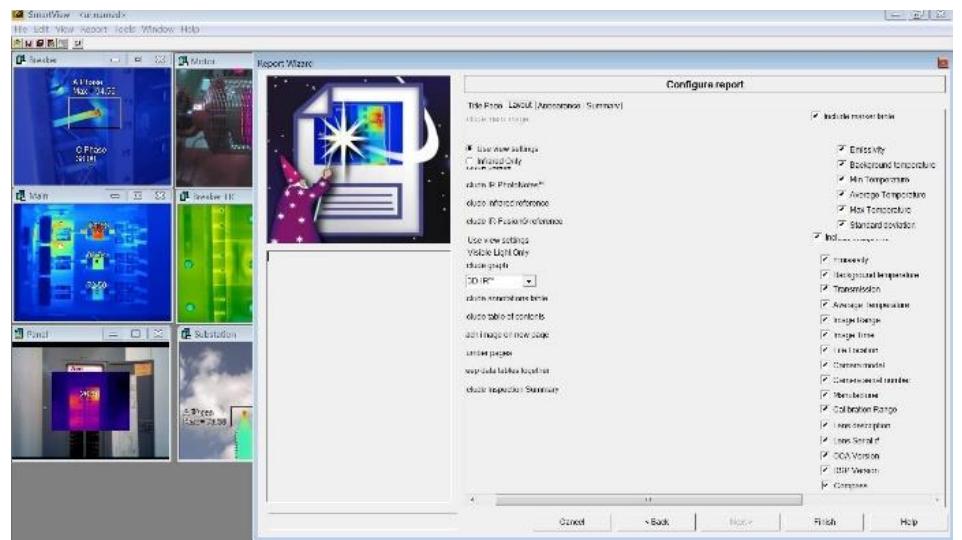Select the Use view settings radio button
Image resolution: width=962 pixels, height=540 pixels.
tap(469, 148)
